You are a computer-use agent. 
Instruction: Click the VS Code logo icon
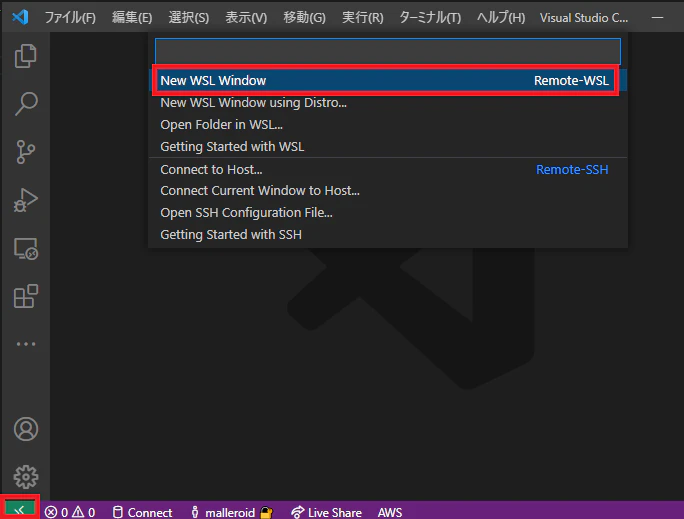click(x=20, y=17)
